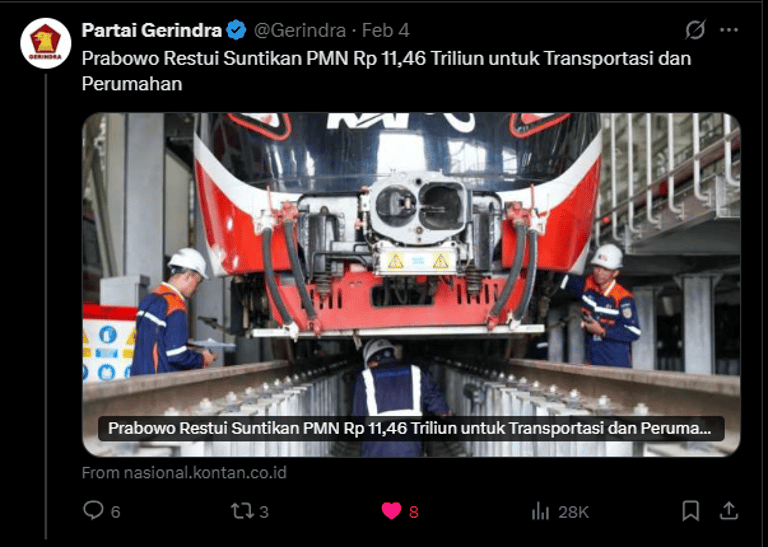Click the card headline caption overlay

(x=410, y=428)
